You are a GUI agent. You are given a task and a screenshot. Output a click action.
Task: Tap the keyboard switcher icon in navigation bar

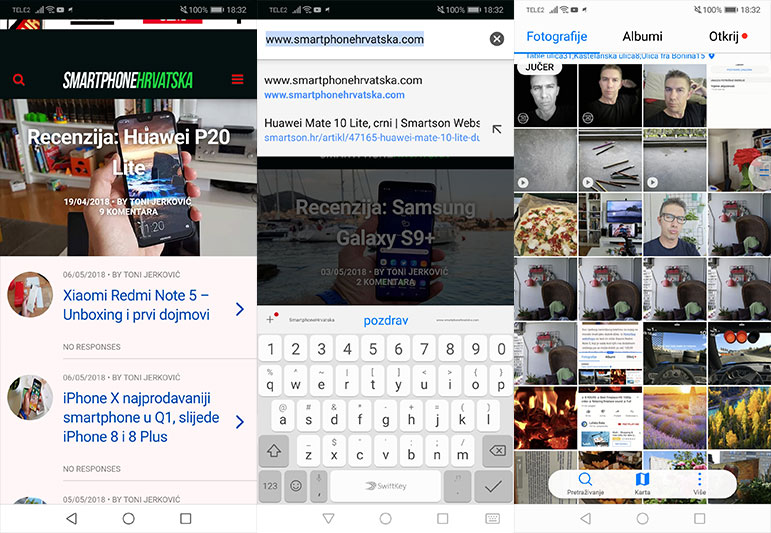click(493, 518)
